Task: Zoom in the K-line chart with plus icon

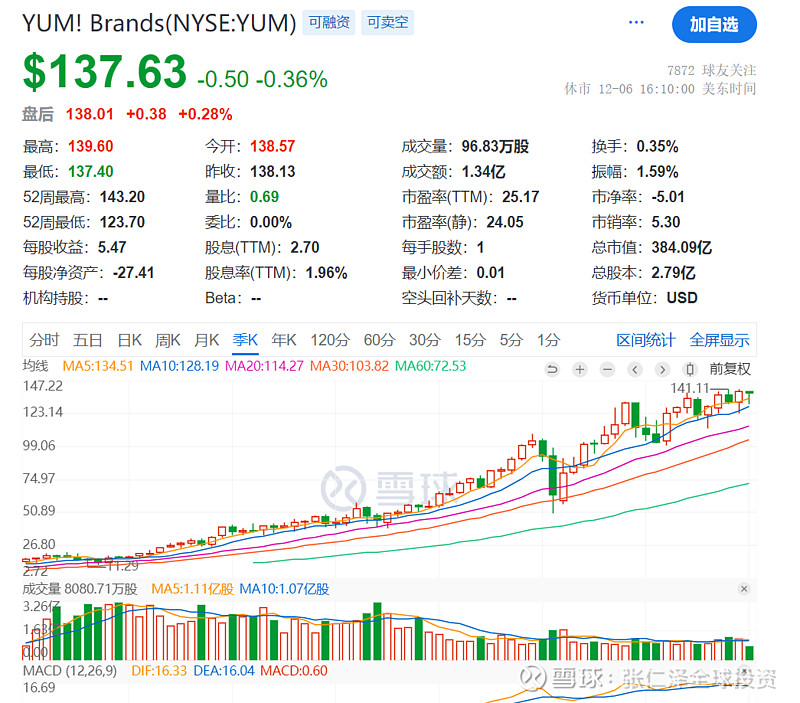Action: point(580,369)
